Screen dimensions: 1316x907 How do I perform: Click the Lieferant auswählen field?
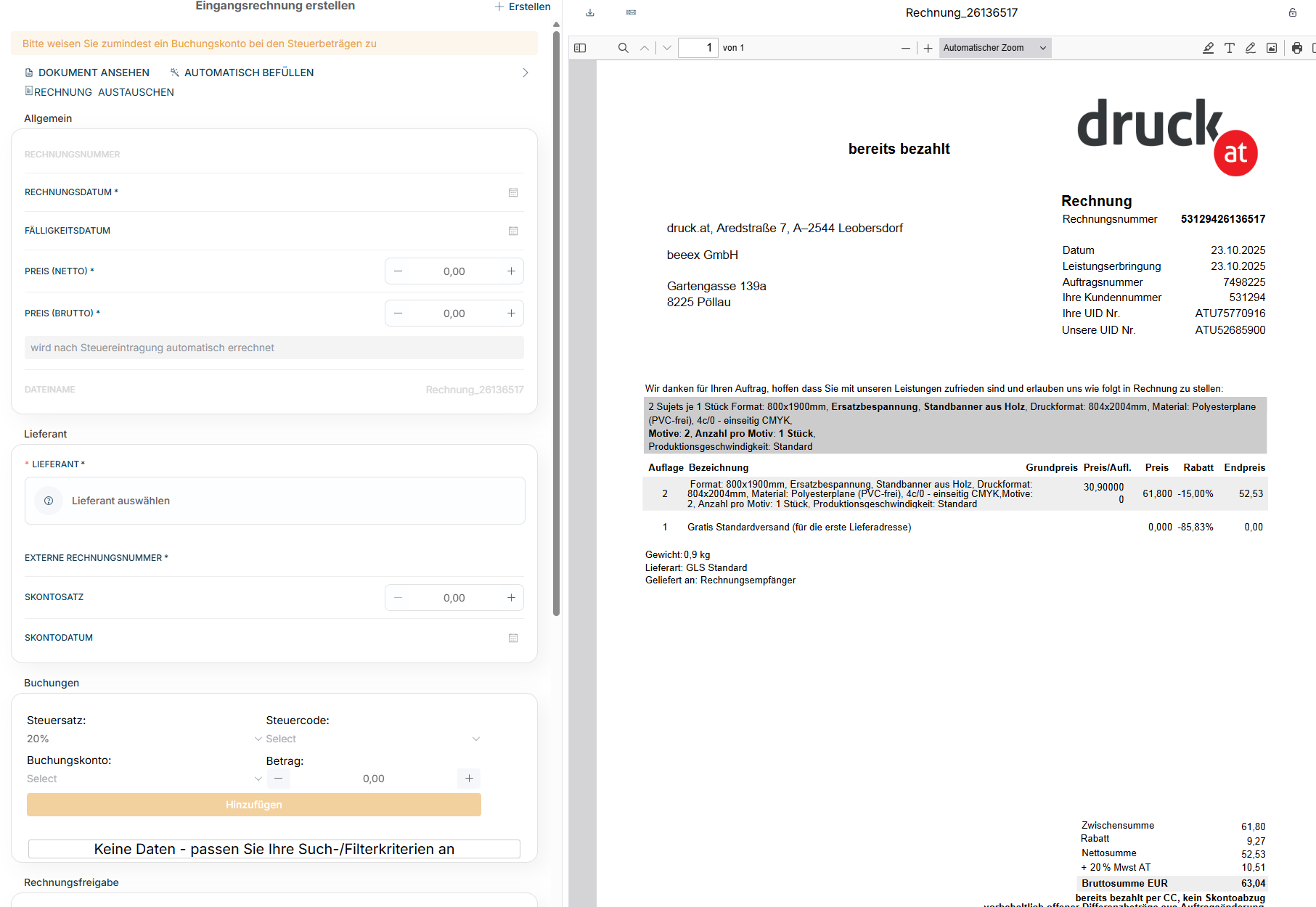pyautogui.click(x=274, y=501)
